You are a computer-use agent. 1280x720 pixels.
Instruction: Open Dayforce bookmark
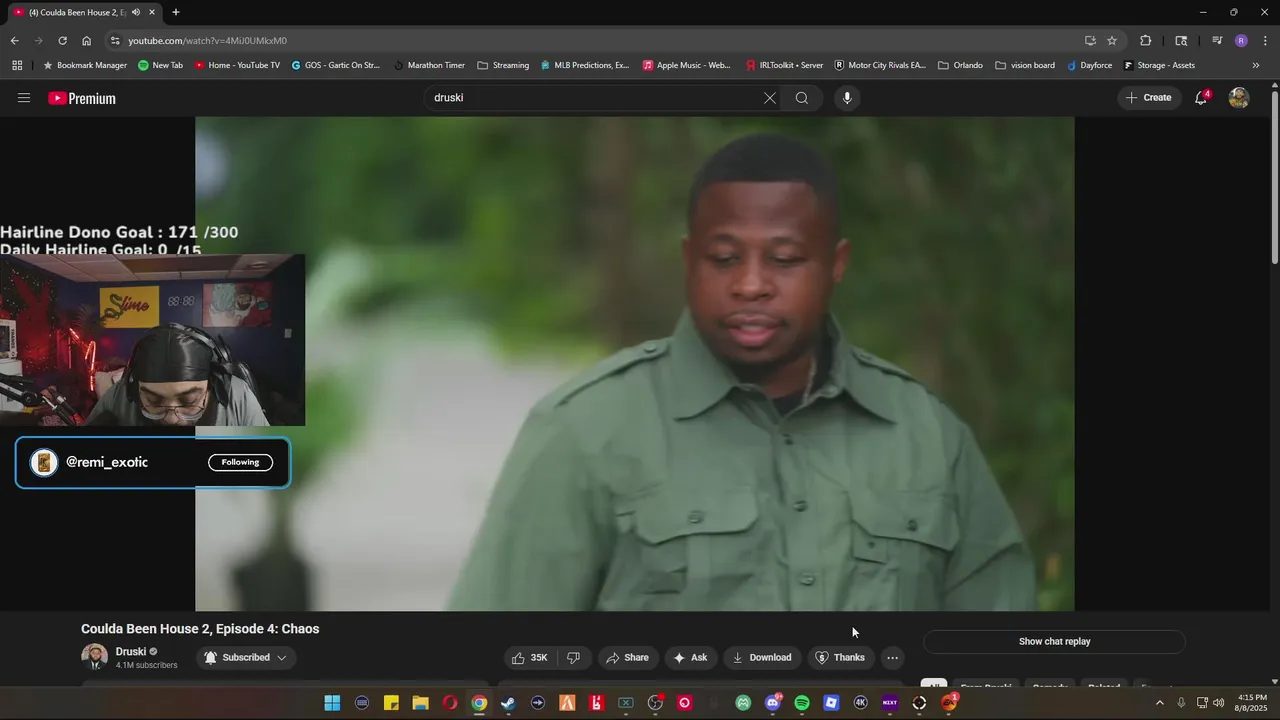pos(1089,65)
